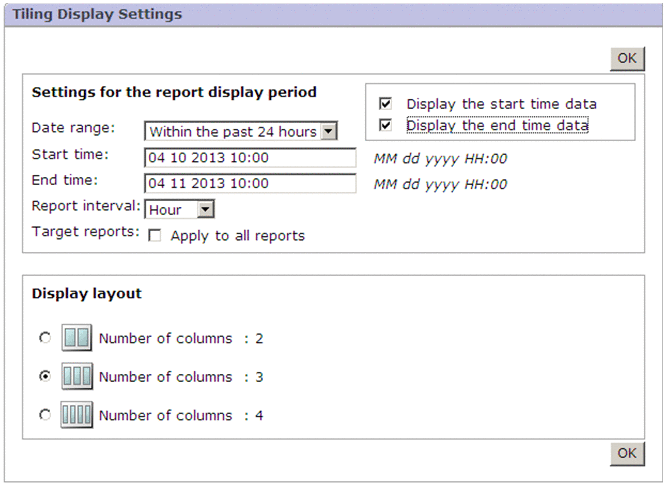Click into the Start time field
The height and width of the screenshot is (489, 665).
[x=250, y=158]
